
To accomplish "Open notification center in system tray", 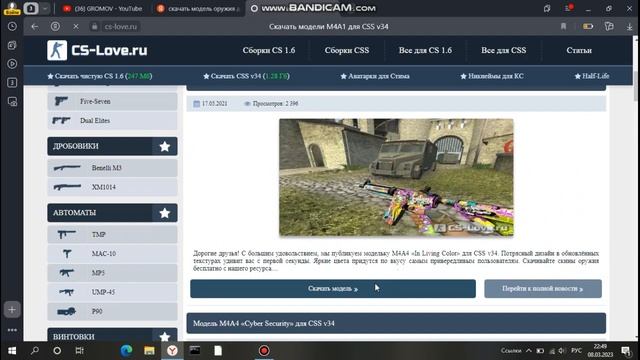I will click(626, 351).
